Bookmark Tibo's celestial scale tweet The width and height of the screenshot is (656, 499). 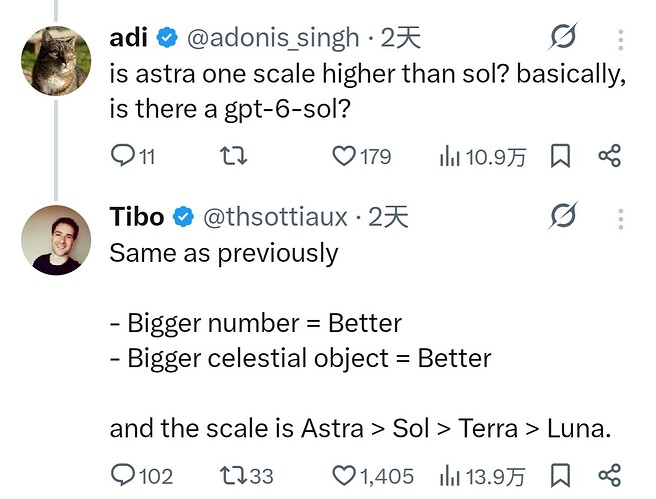[560, 476]
